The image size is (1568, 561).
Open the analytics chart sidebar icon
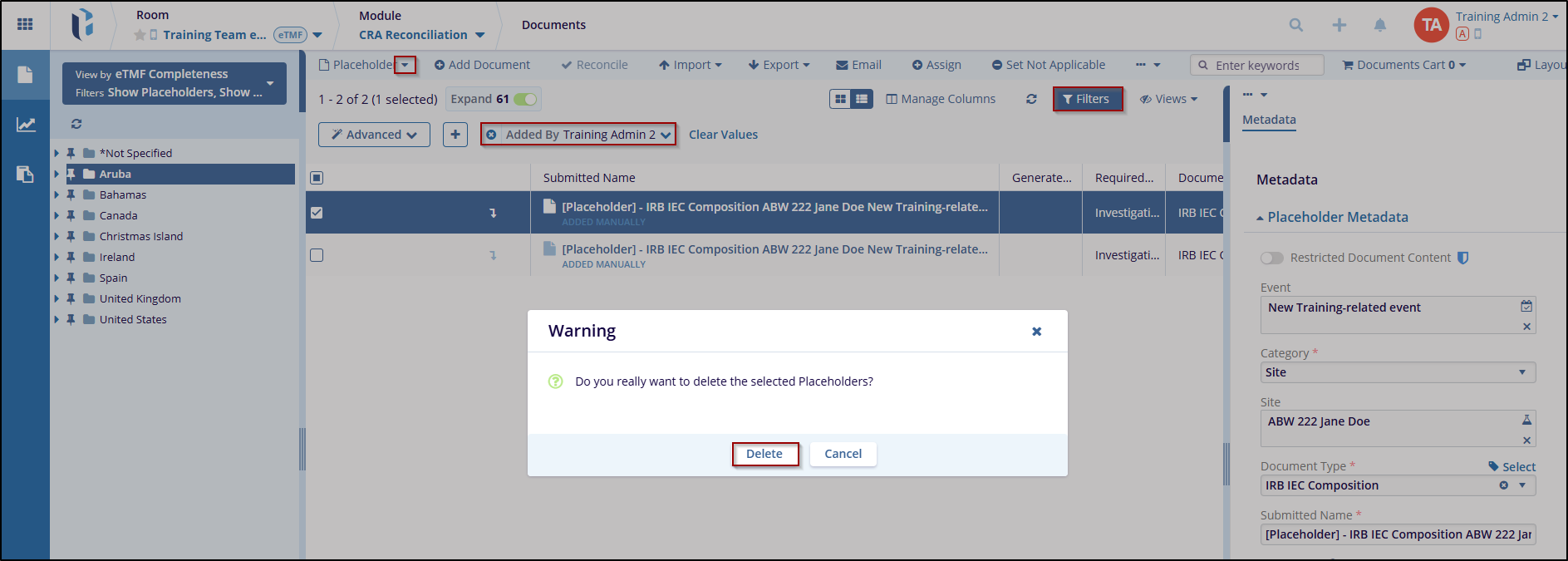[x=26, y=125]
